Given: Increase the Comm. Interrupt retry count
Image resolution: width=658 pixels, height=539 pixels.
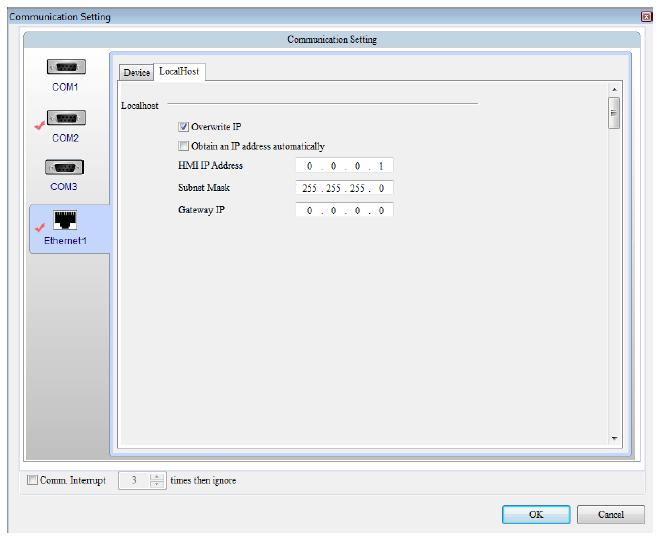Looking at the screenshot, I should [x=157, y=476].
